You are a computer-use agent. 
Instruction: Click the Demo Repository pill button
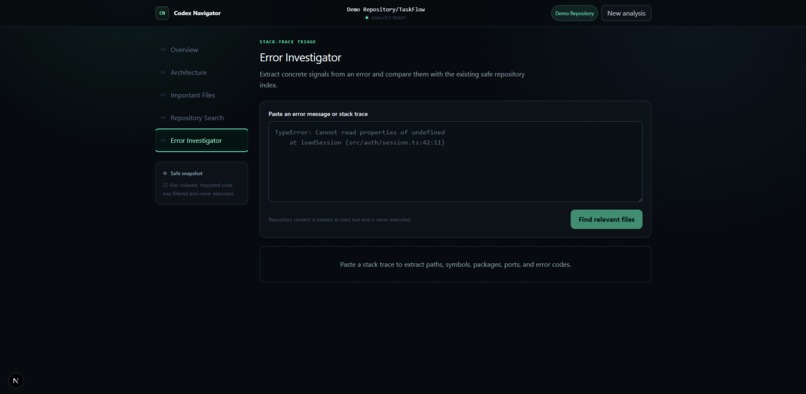(x=575, y=13)
